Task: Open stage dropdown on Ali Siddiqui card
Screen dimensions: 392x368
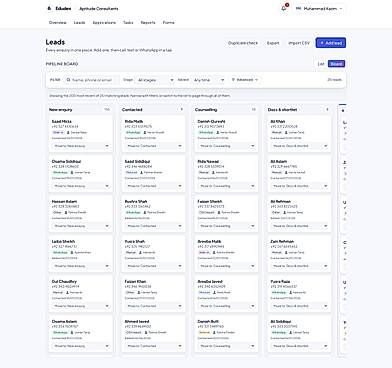Action: [x=300, y=346]
